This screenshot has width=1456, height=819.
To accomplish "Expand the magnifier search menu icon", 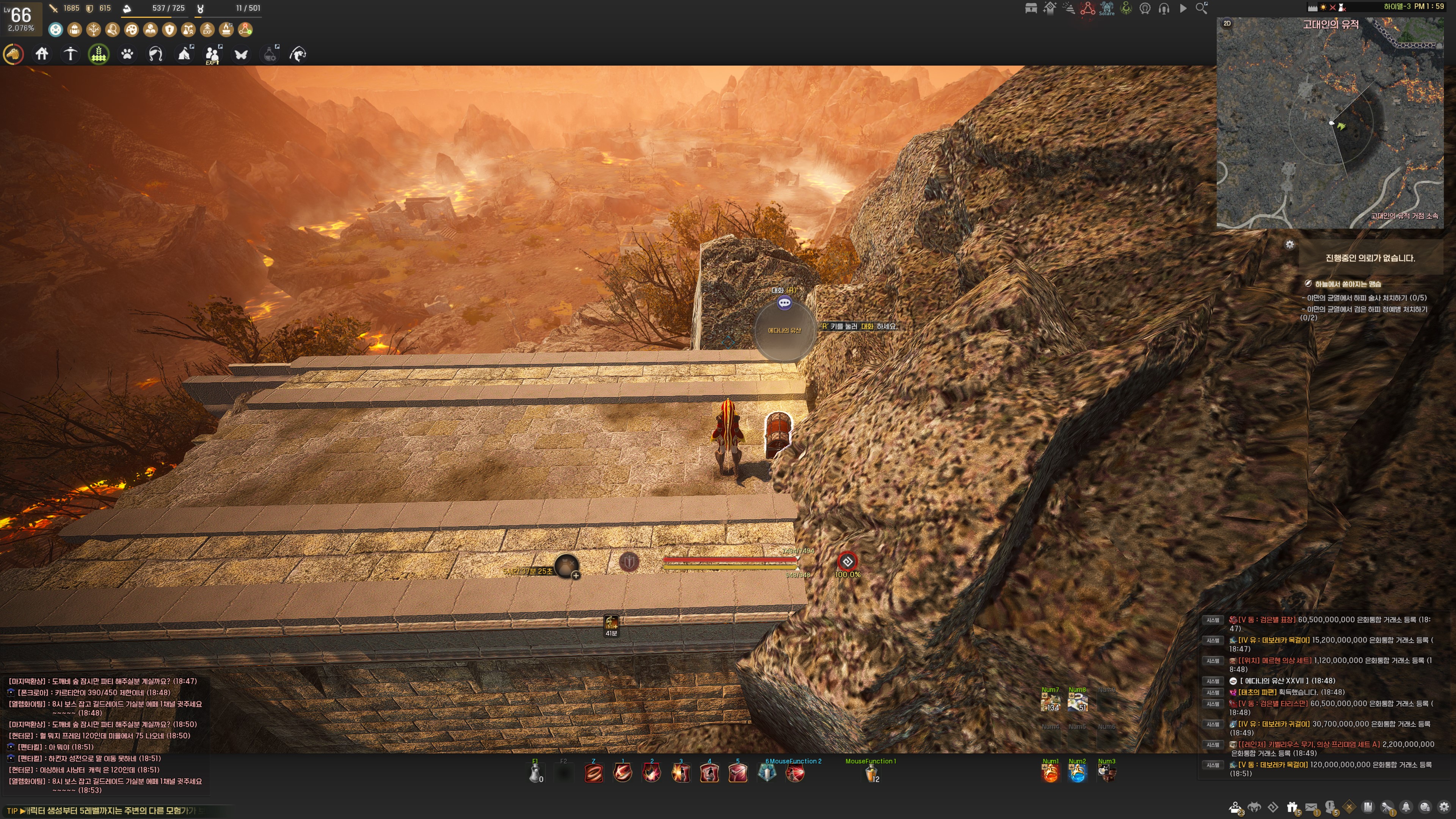I will (1202, 8).
